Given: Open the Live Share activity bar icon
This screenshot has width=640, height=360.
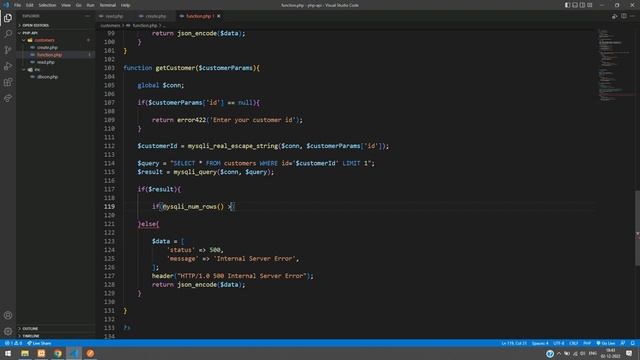Looking at the screenshot, I should (x=8, y=98).
